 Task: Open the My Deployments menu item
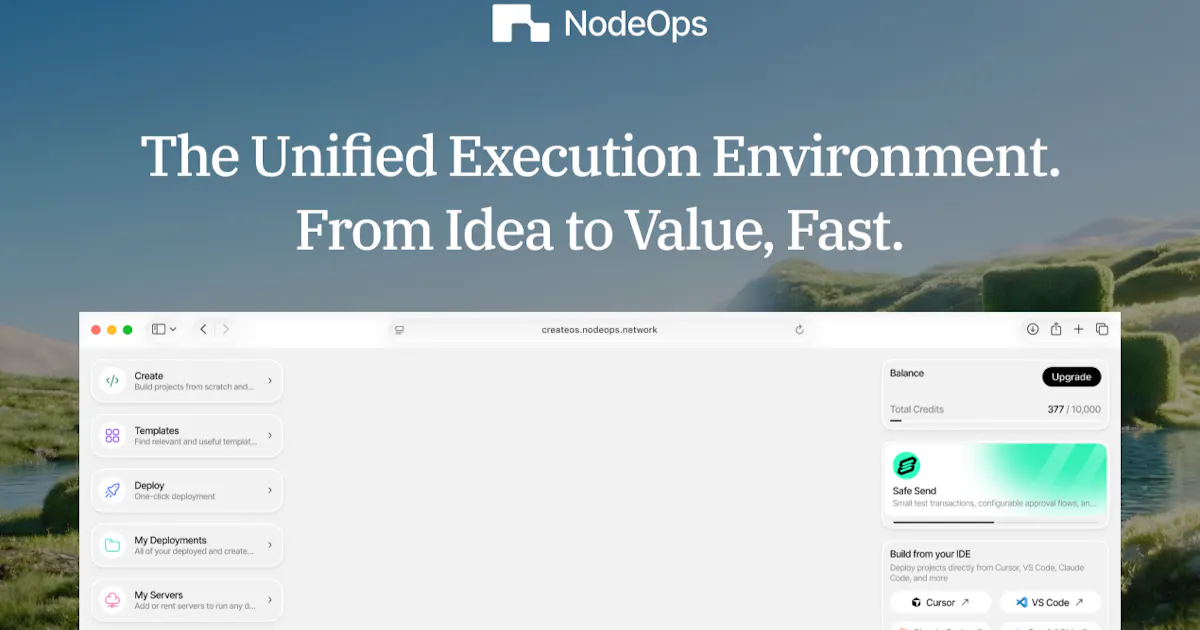187,545
